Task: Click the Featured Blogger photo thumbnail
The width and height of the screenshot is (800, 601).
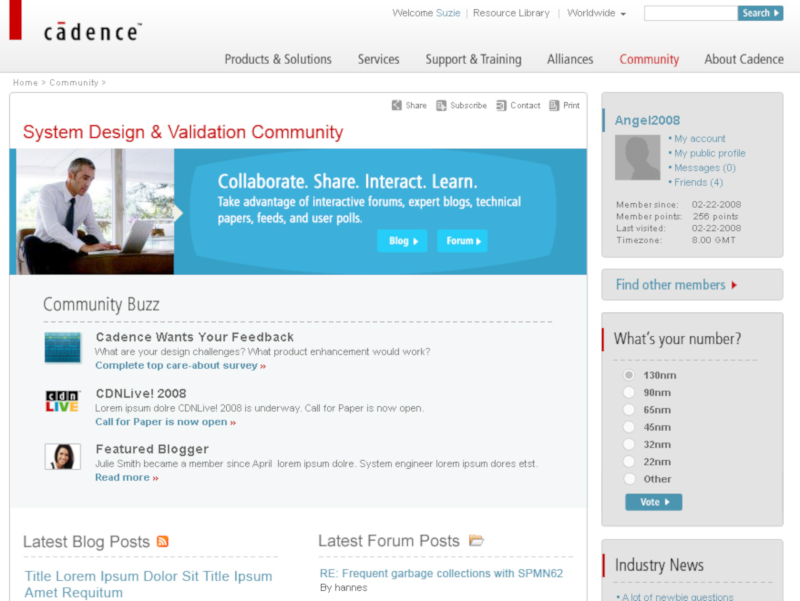Action: click(62, 457)
